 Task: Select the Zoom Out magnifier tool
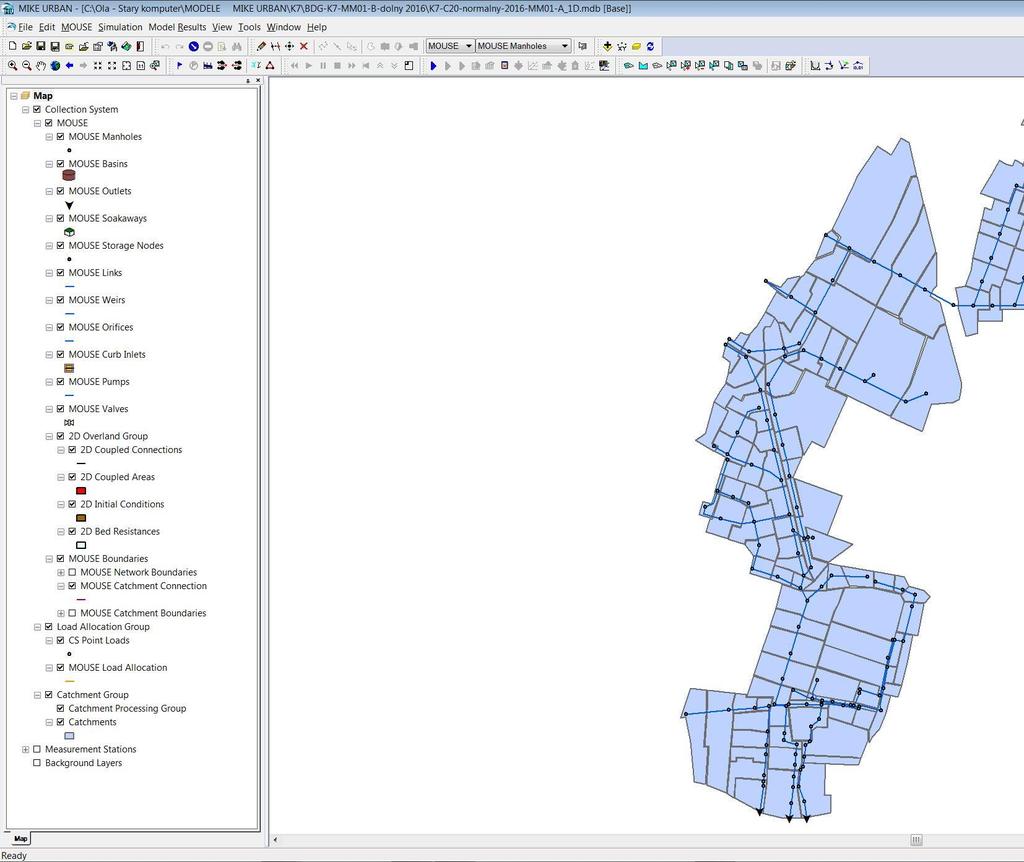click(x=27, y=65)
